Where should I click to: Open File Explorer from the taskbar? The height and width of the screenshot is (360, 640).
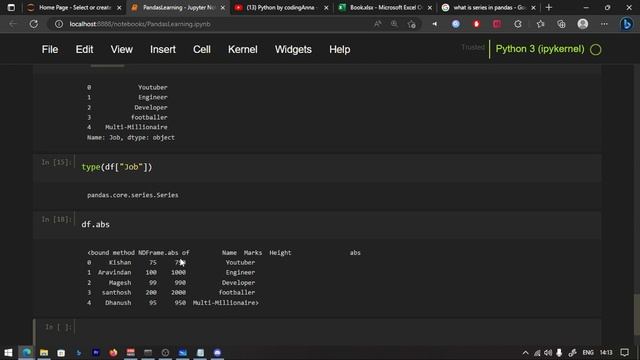[x=44, y=352]
